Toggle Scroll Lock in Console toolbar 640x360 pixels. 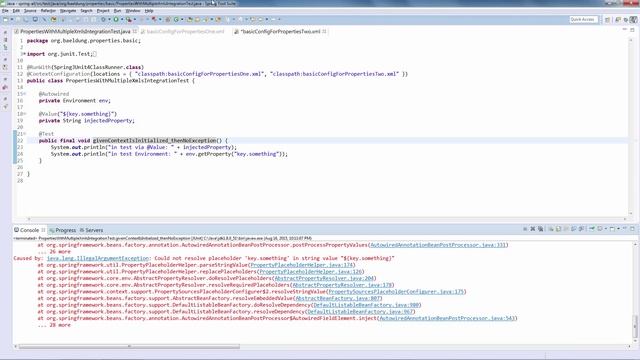558,229
